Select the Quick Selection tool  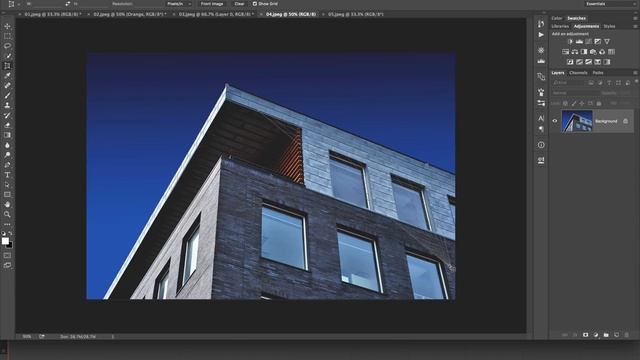coord(7,56)
